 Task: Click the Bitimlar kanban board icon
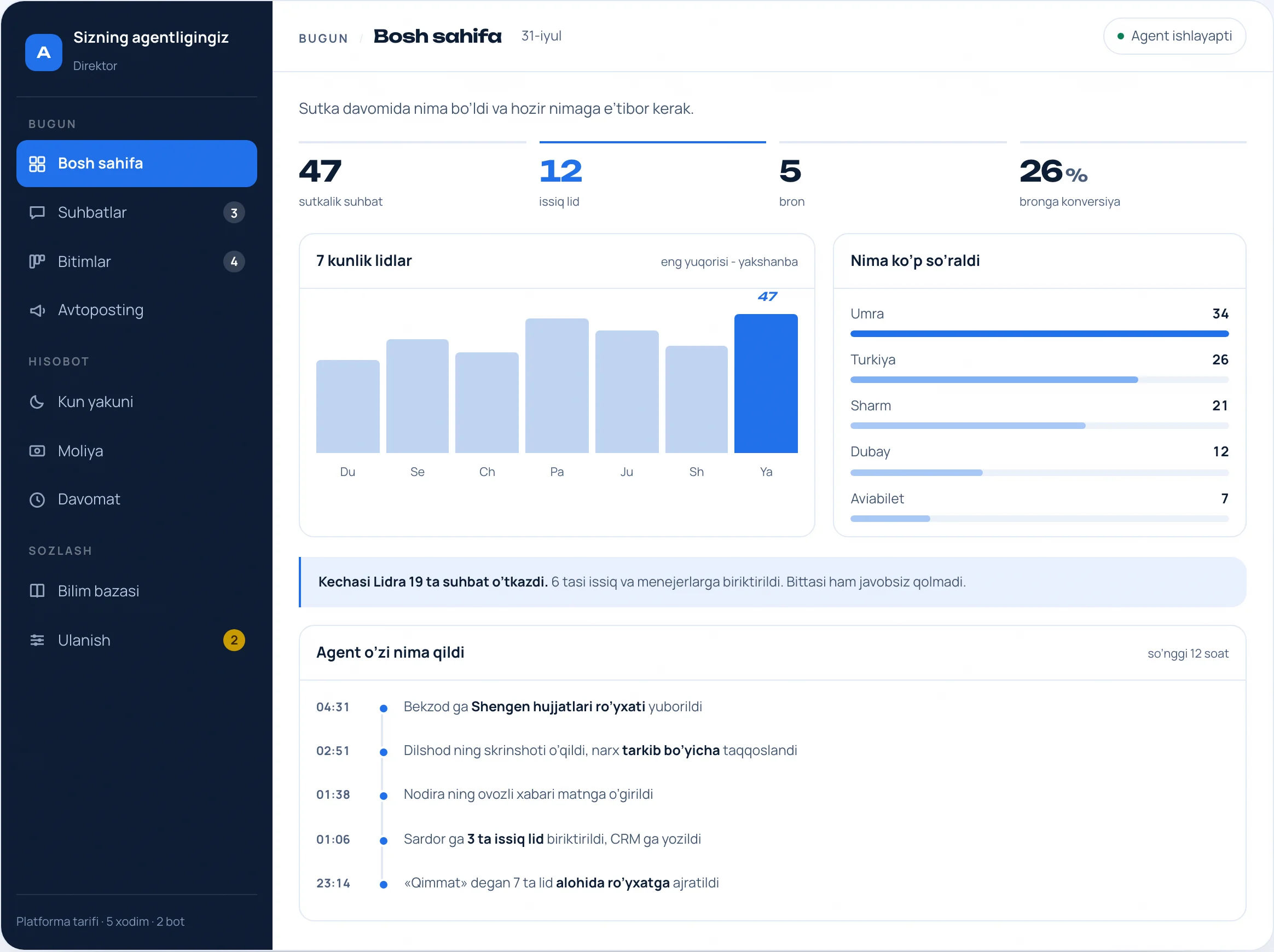(x=37, y=262)
